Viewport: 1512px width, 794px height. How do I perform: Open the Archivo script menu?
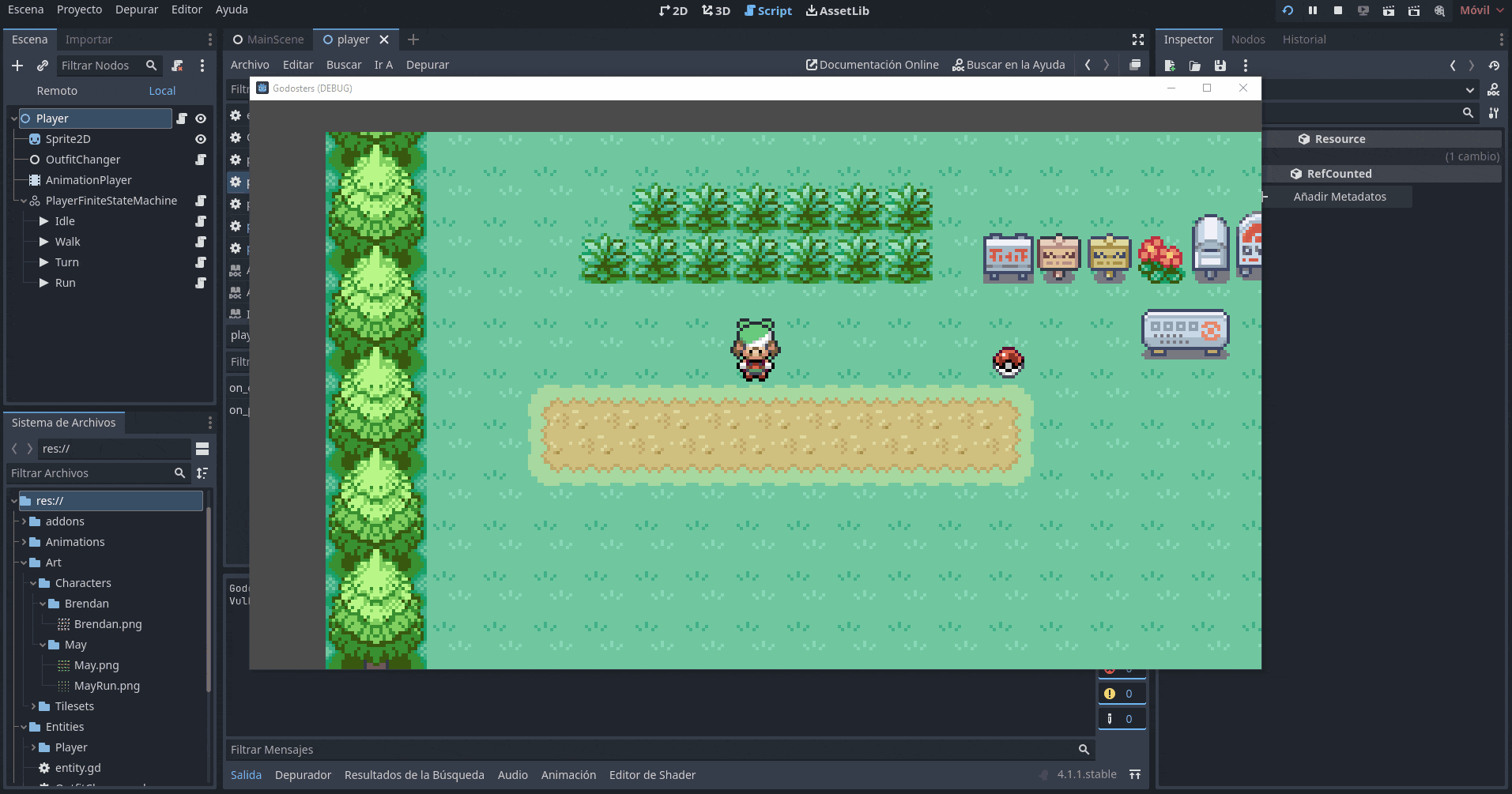(250, 65)
